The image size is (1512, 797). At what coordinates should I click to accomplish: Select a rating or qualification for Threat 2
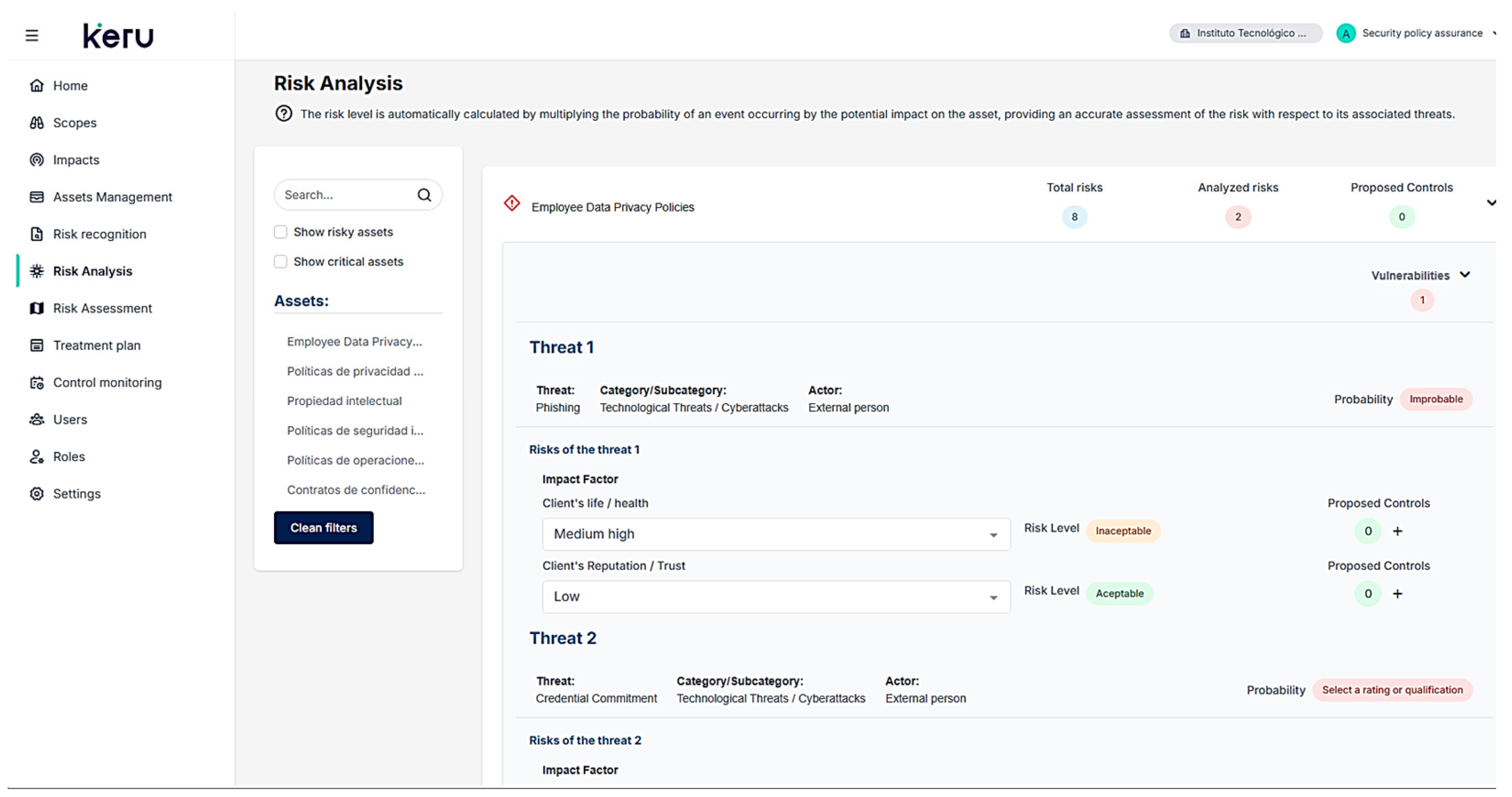(x=1392, y=690)
